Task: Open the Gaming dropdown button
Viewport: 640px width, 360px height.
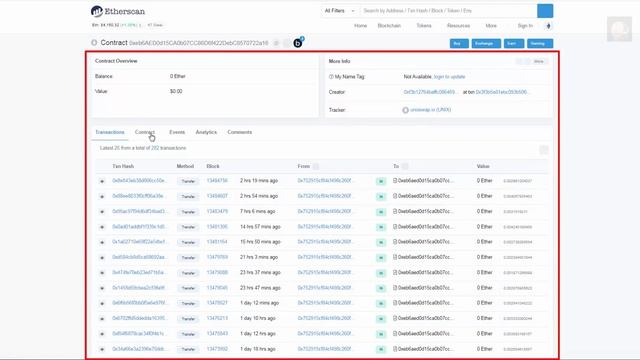Action: point(540,43)
